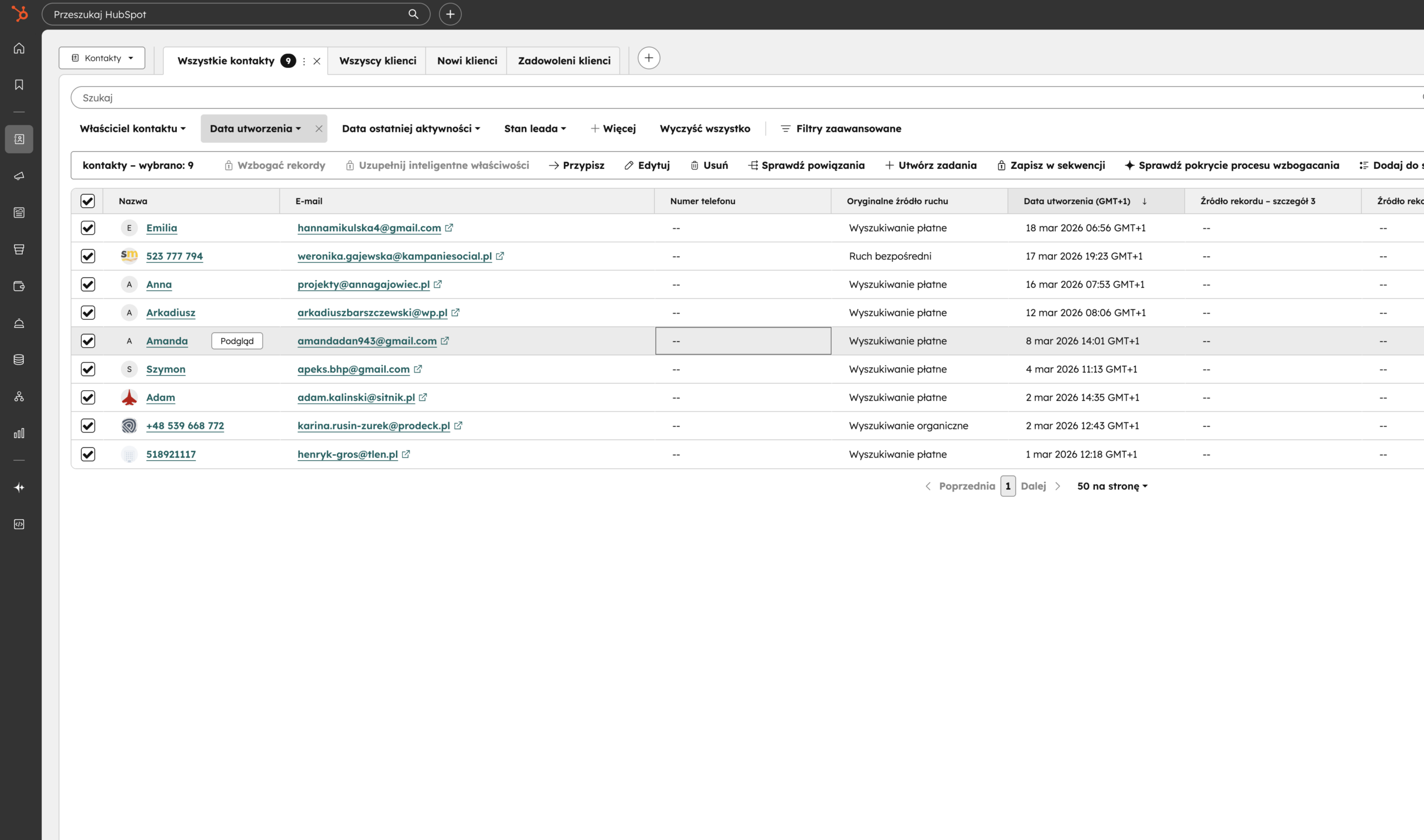Uncheck the checkbox for Anna
Viewport: 1424px width, 840px height.
coord(88,284)
